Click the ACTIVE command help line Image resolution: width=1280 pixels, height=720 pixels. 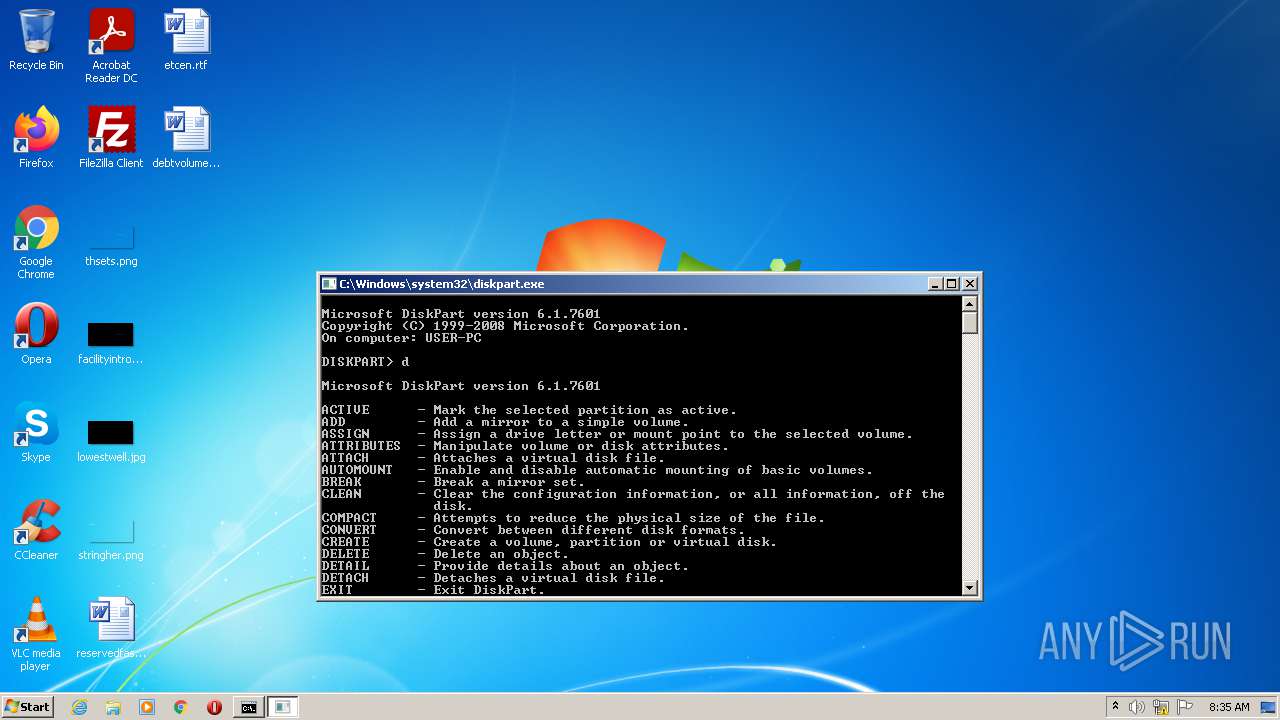click(529, 410)
